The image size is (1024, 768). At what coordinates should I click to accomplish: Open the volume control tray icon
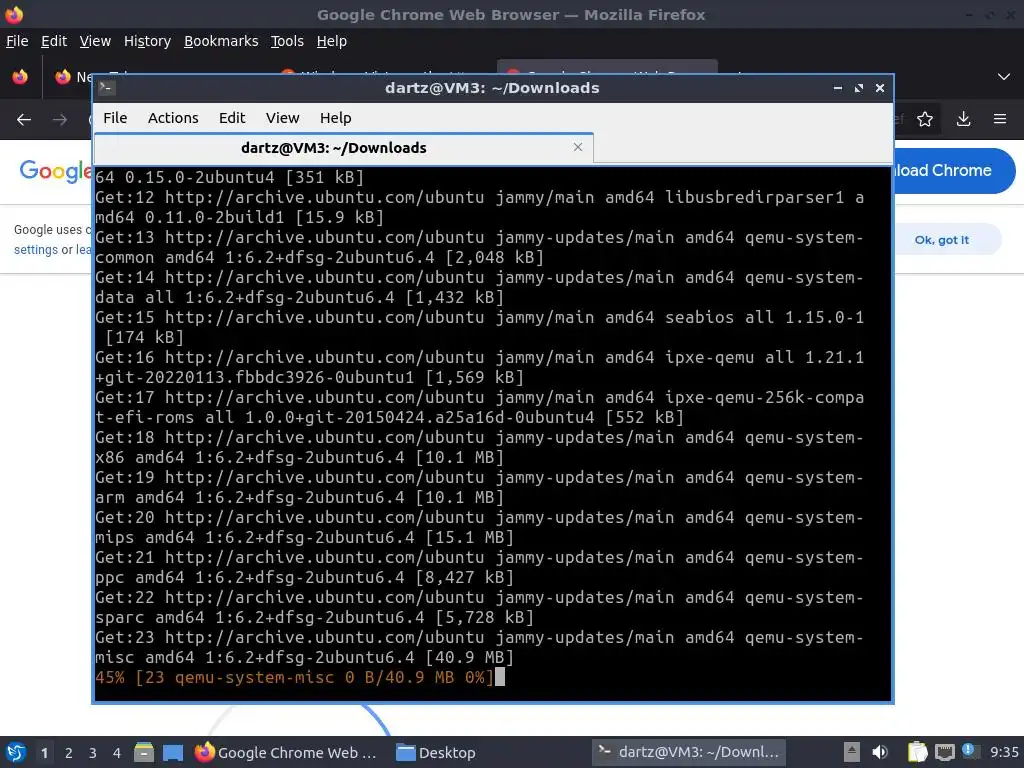[x=880, y=752]
